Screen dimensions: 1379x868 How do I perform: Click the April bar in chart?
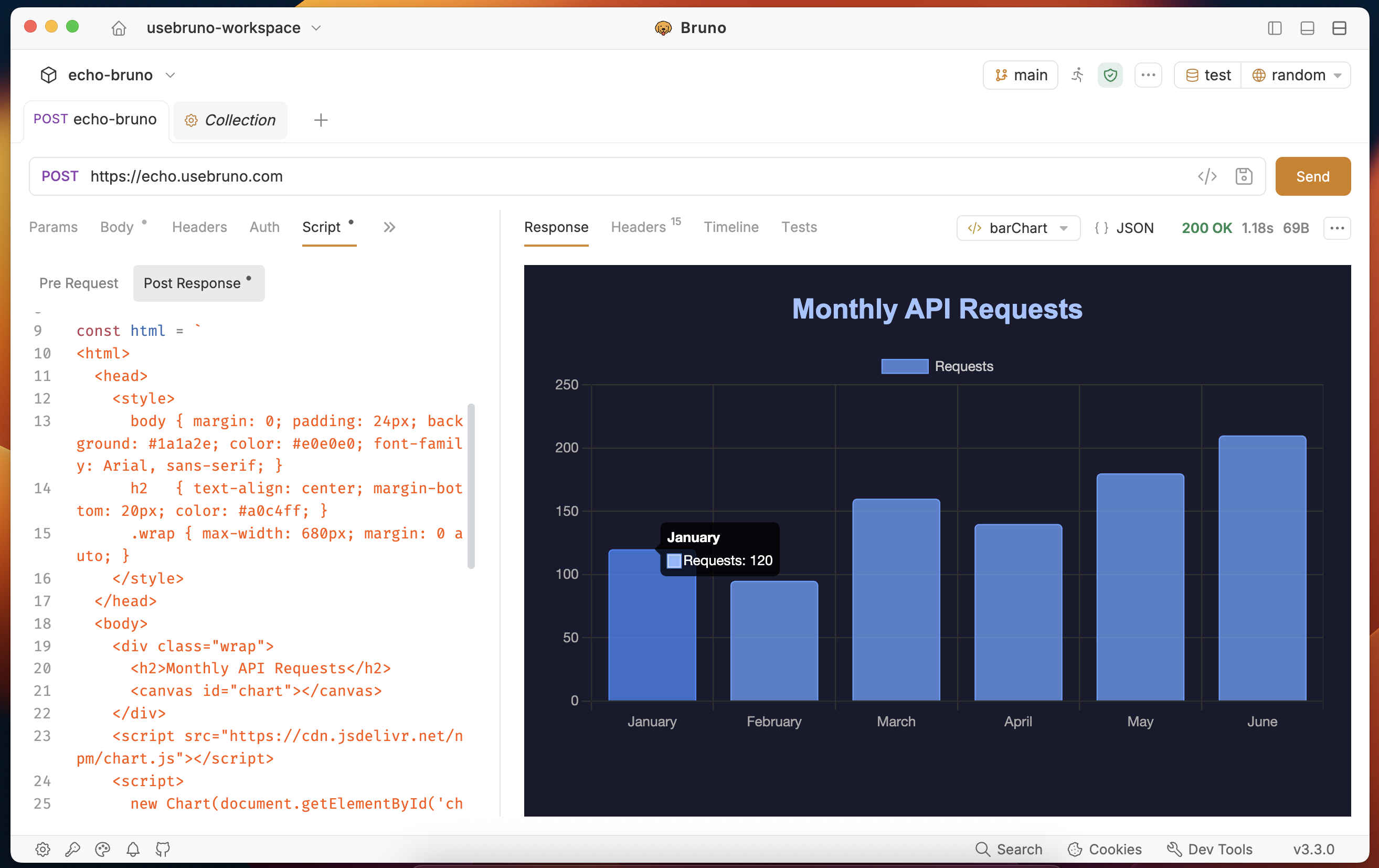[x=1018, y=612]
